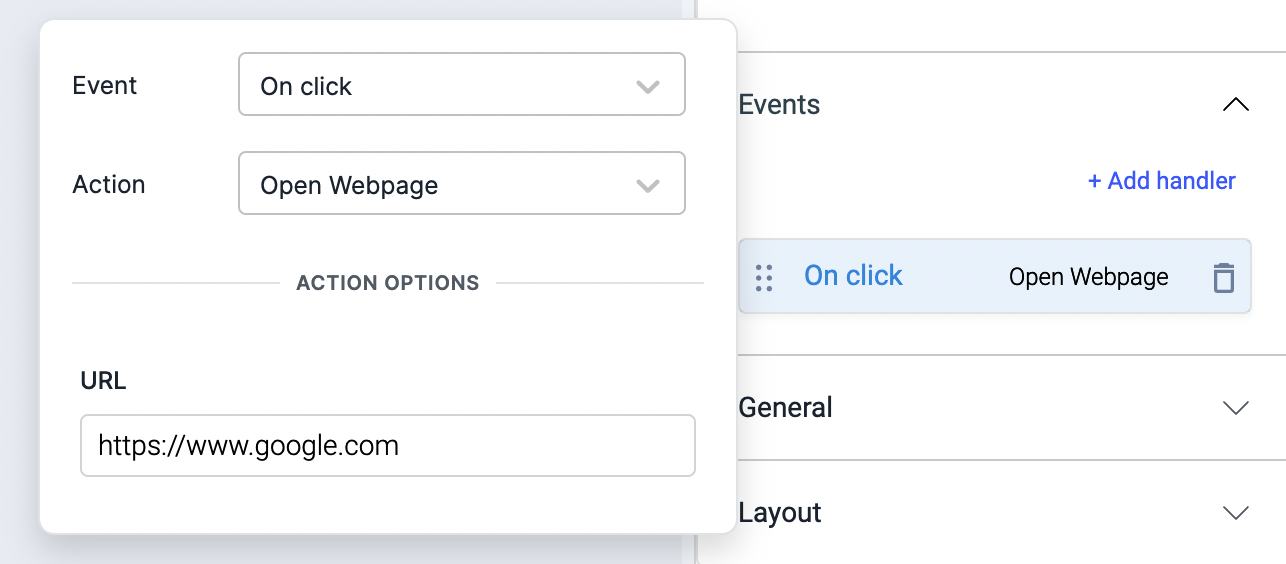The image size is (1286, 564).
Task: Click the Event field label
Action: [x=105, y=86]
